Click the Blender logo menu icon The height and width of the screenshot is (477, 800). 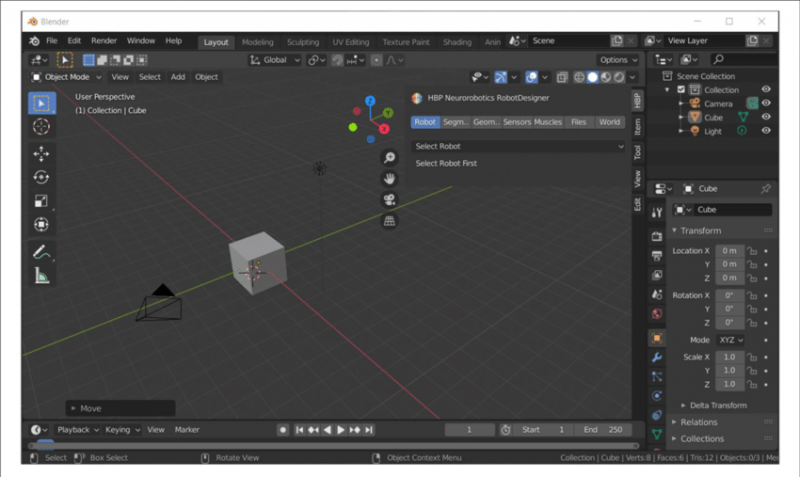pos(34,41)
